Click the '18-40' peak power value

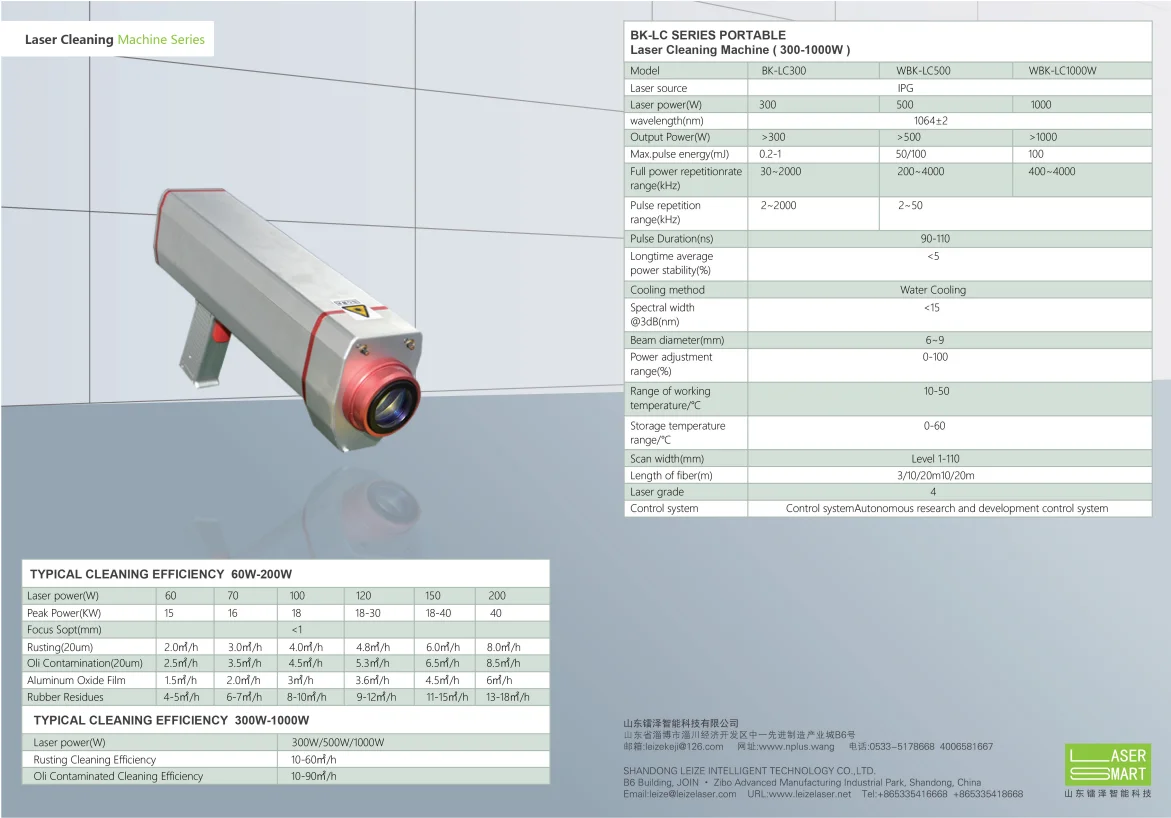pos(438,613)
